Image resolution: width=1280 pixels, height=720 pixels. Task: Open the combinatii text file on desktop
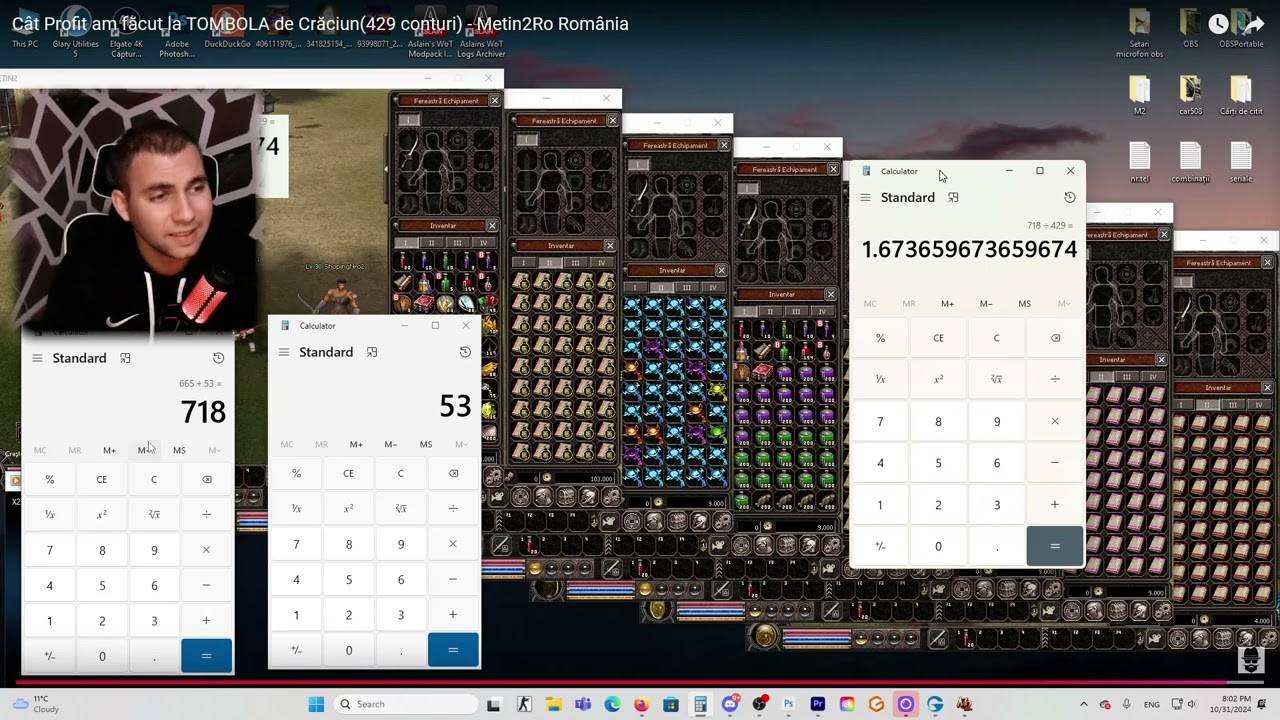(x=1190, y=162)
